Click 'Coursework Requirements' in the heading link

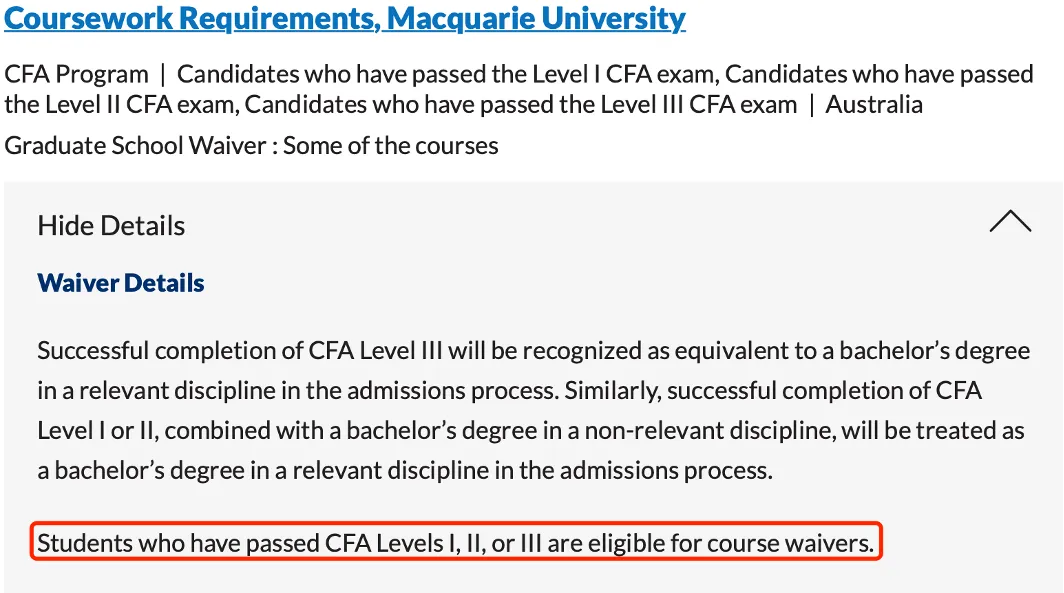point(192,18)
